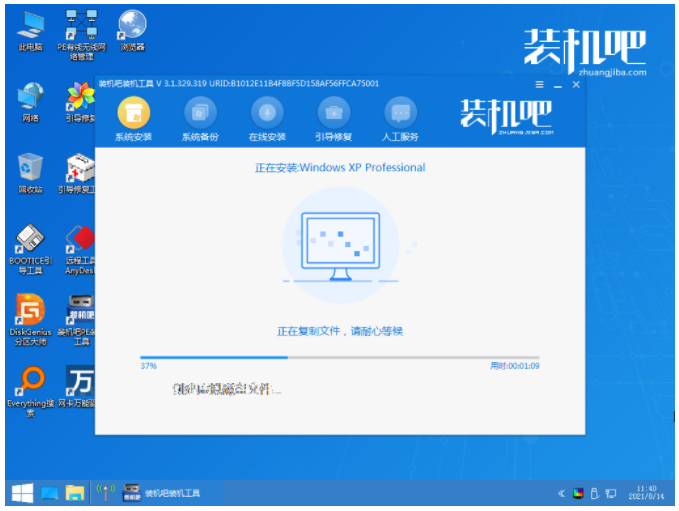Open BOOTICE引导工具 desktop icon
This screenshot has width=679, height=511.
tap(30, 249)
